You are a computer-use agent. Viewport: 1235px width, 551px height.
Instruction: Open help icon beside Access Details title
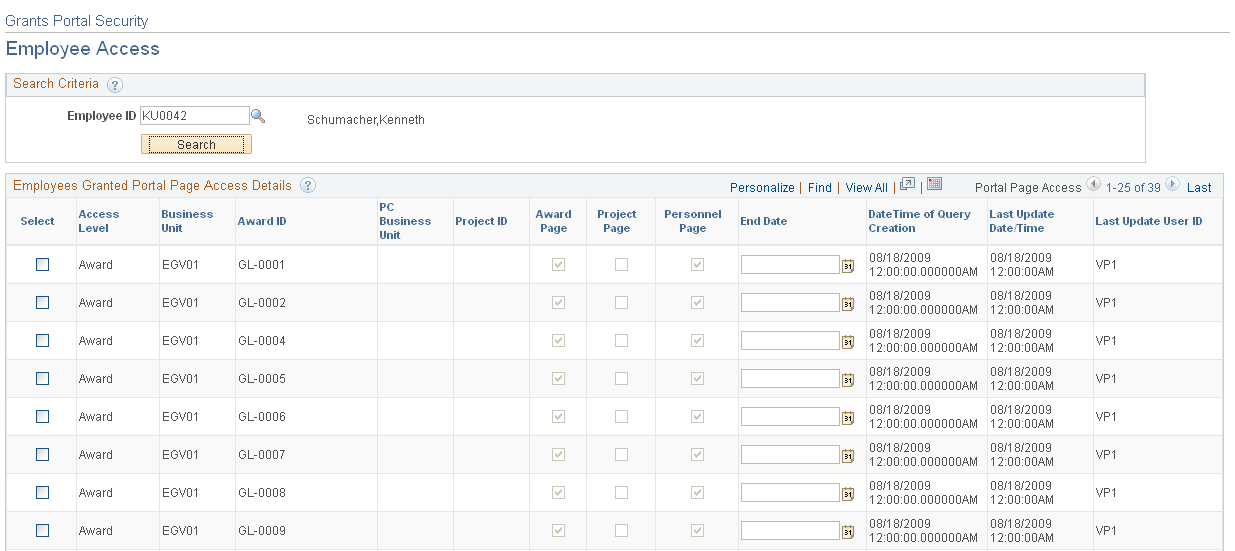308,186
